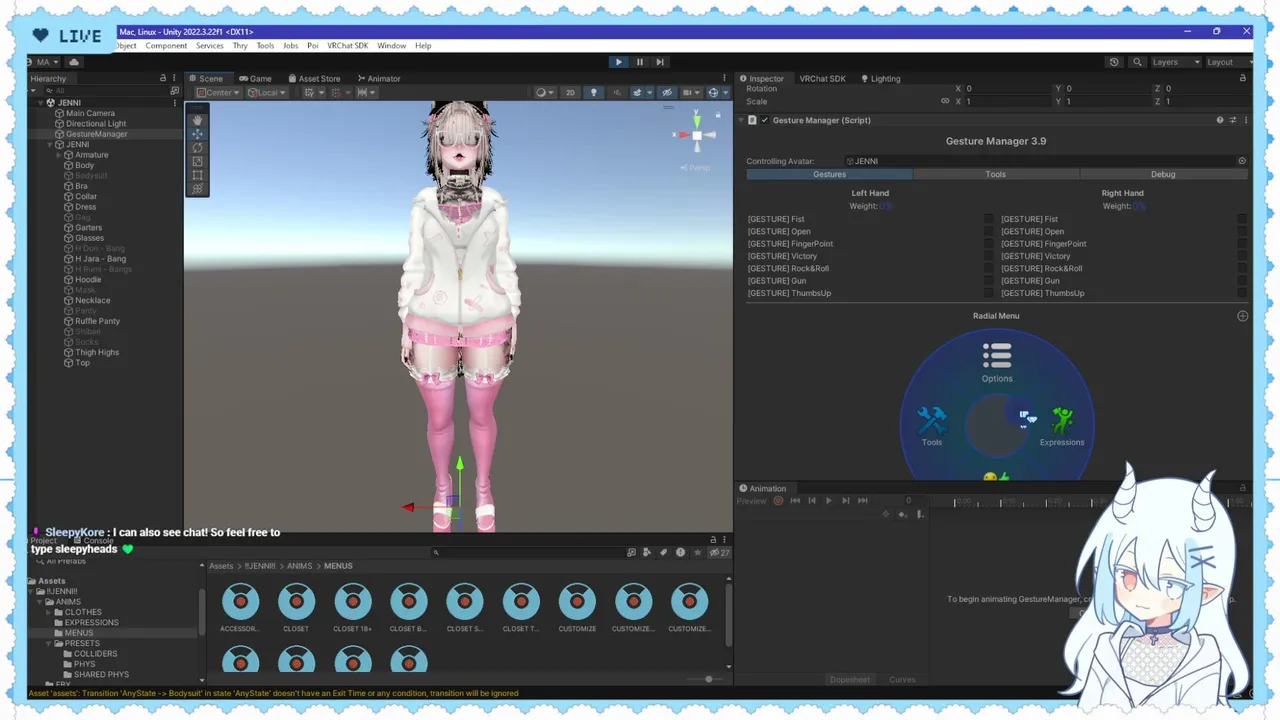Open Unity global search magnifier
Screen dimensions: 1280x720
(x=1137, y=62)
